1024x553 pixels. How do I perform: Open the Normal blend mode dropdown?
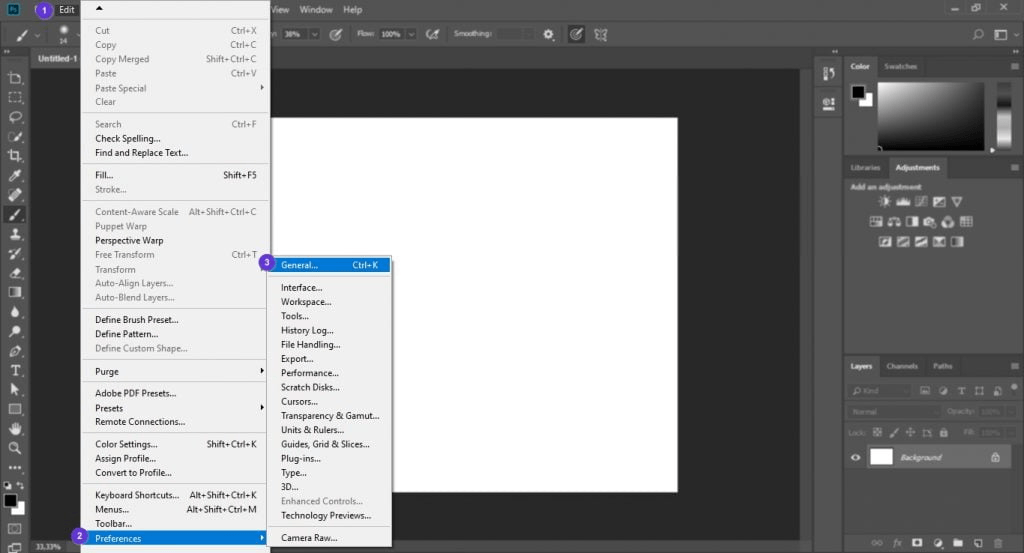point(894,412)
